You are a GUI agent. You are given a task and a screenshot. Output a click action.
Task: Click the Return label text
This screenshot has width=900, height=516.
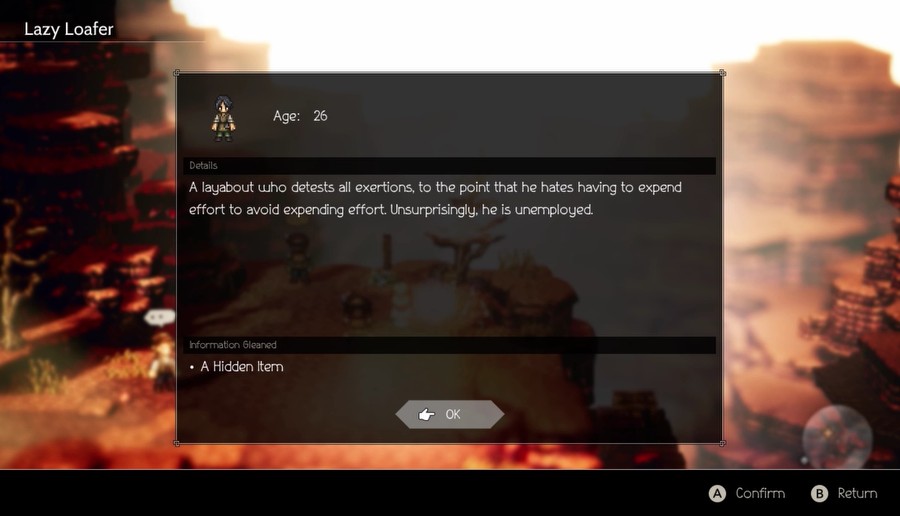coord(857,493)
